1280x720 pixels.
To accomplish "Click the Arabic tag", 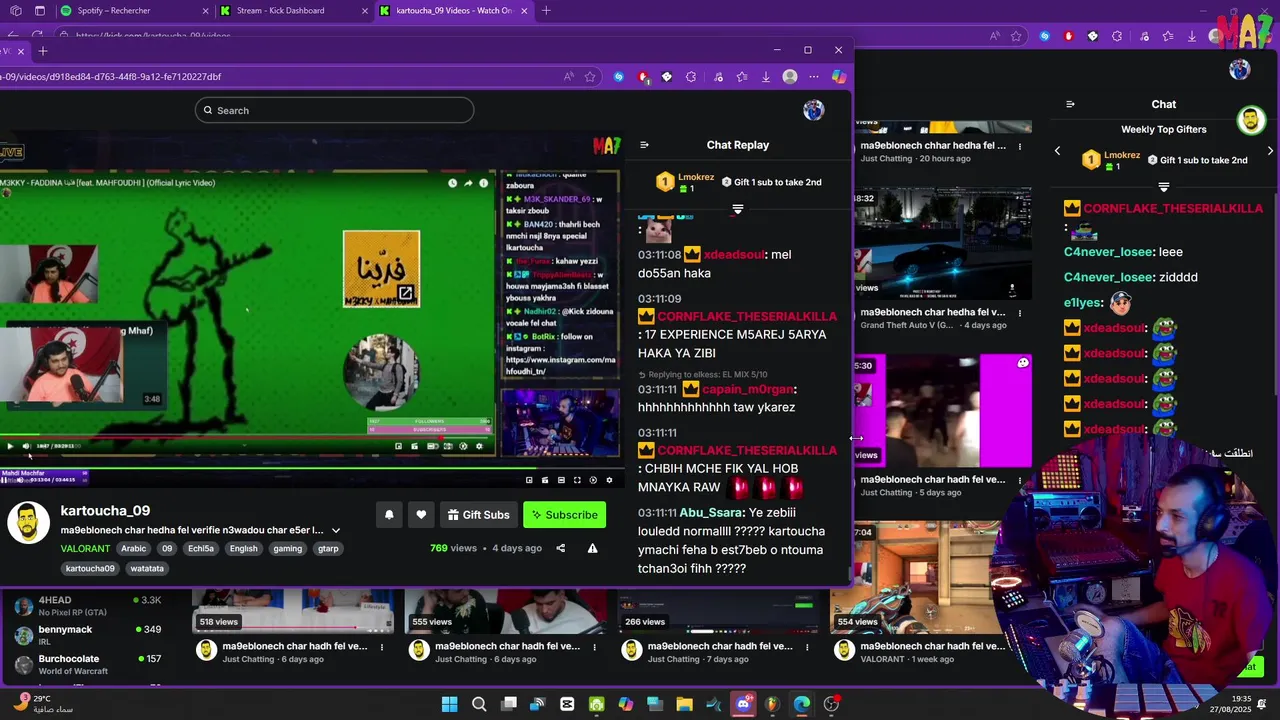I will click(133, 548).
